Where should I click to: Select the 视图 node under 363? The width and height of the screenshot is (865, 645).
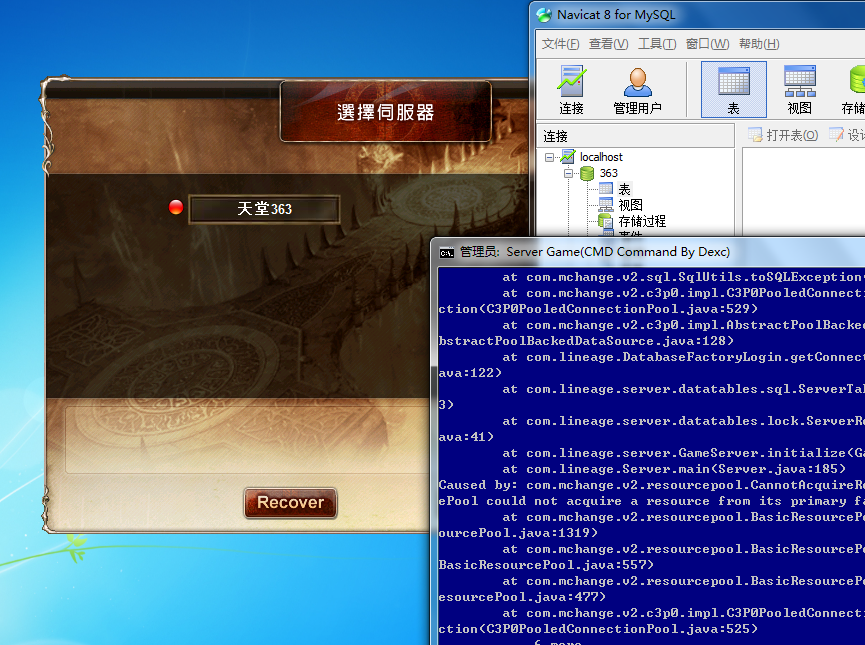[630, 205]
